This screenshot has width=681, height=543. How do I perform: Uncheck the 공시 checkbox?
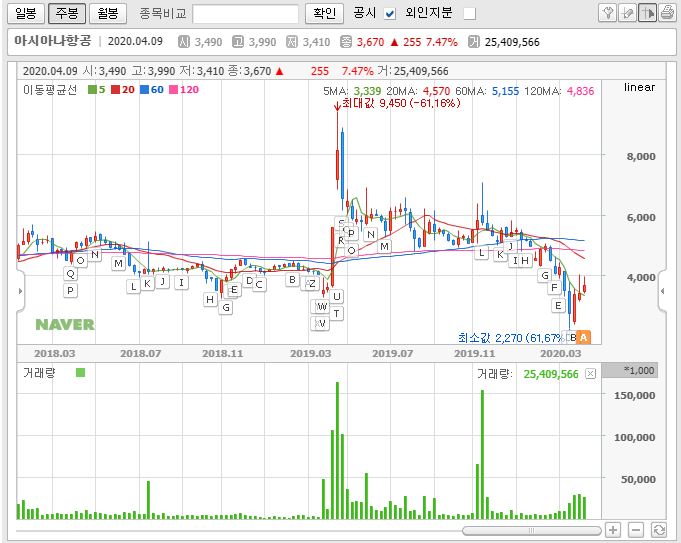tap(390, 14)
